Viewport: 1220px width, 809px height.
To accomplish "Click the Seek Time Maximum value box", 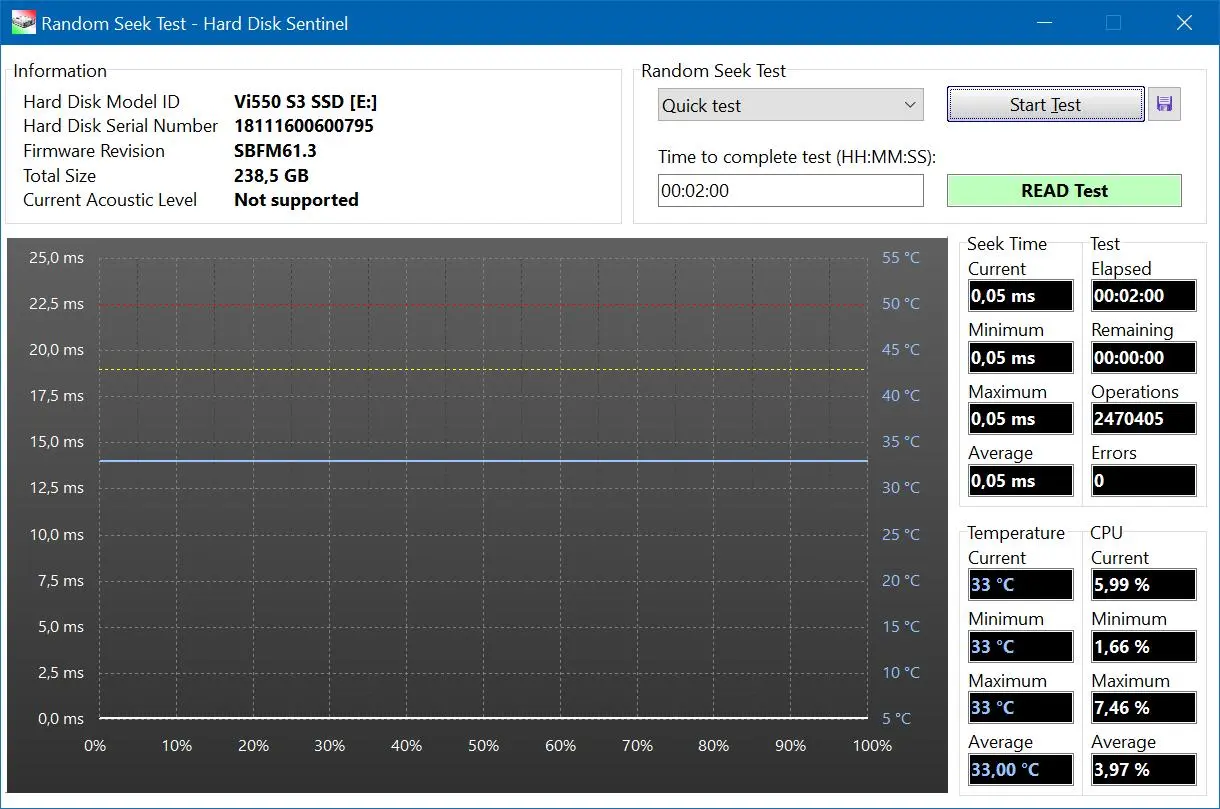I will (x=1021, y=419).
